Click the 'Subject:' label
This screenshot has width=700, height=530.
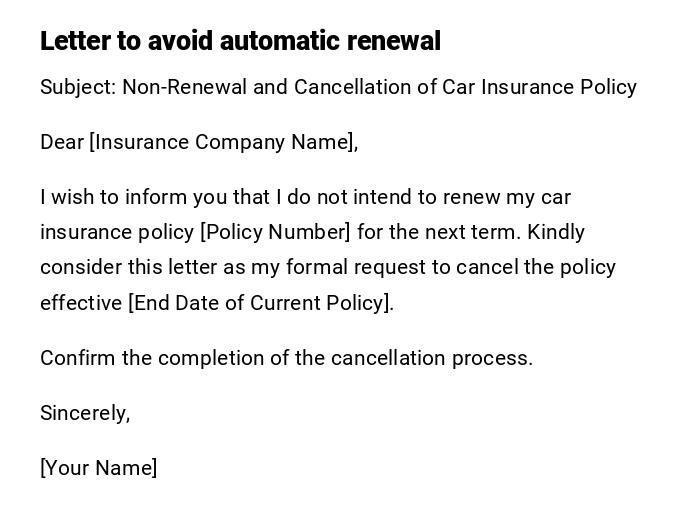[x=78, y=87]
